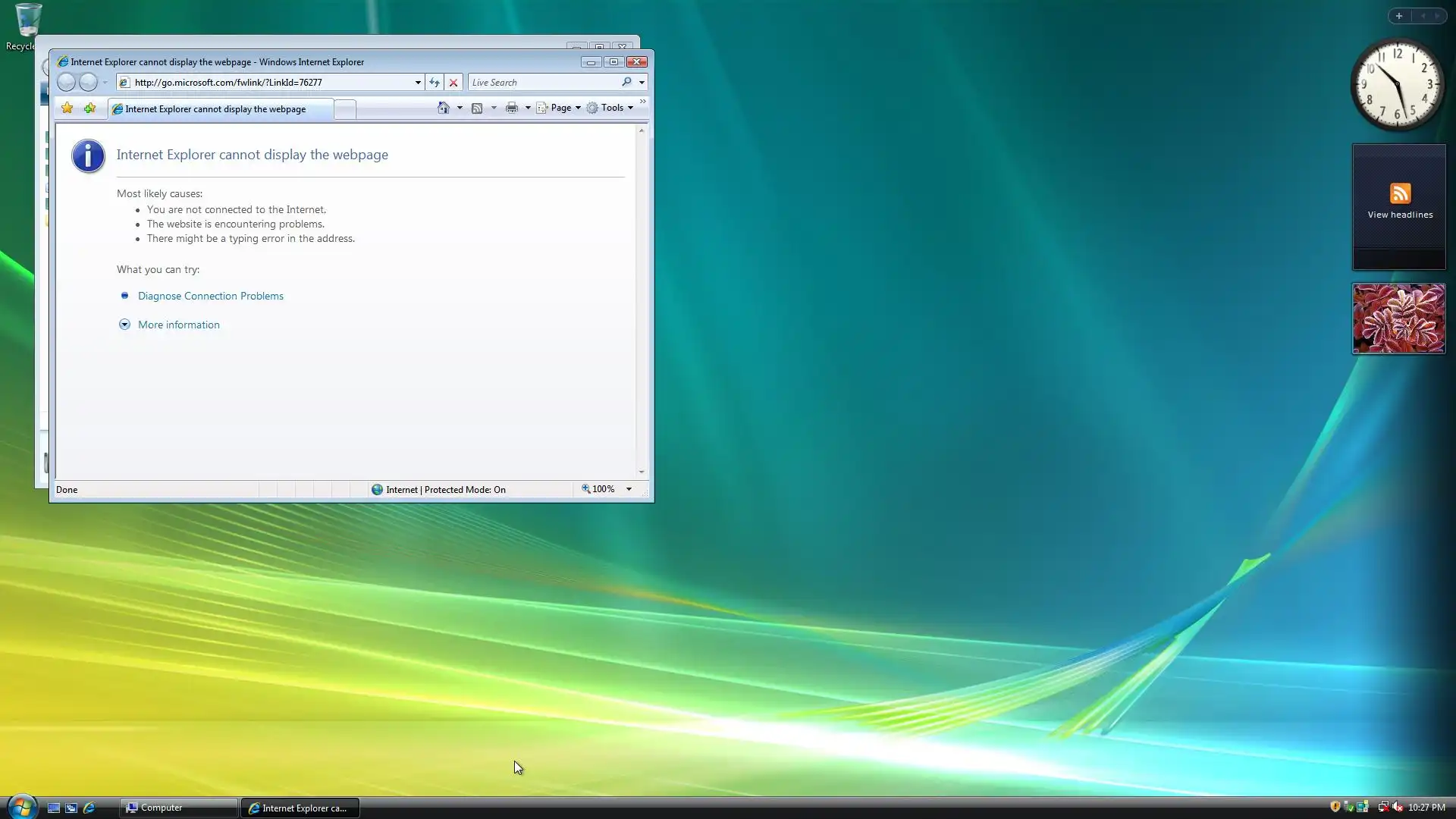Click the Refresh button beside address bar
This screenshot has width=1456, height=819.
coord(435,83)
